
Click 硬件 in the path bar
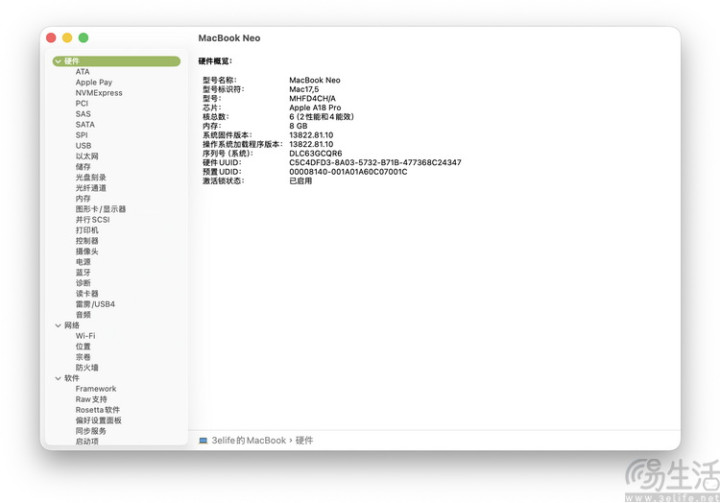coord(304,441)
